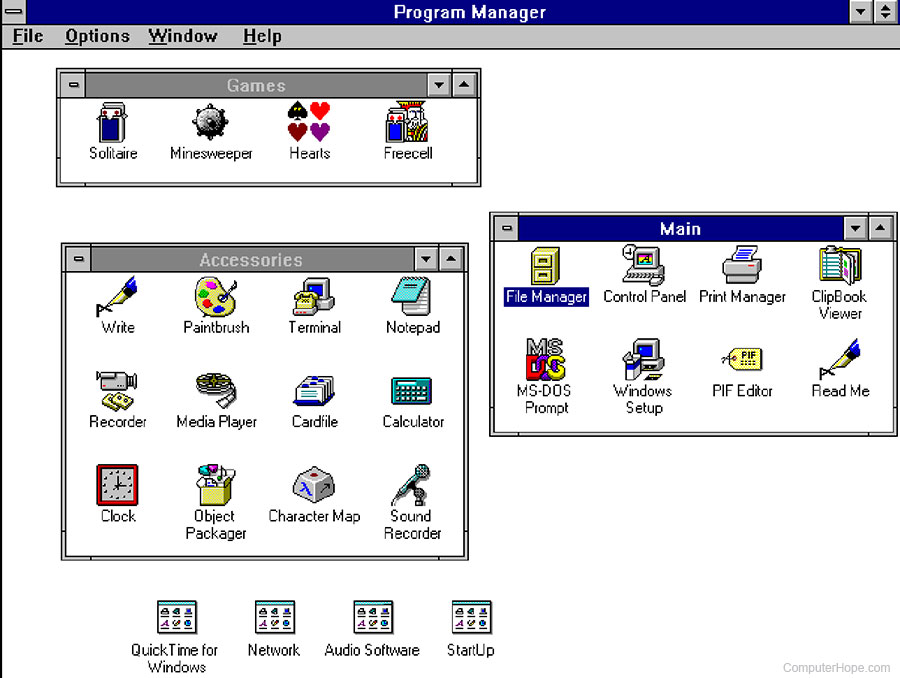Open the Window menu
The image size is (900, 678).
[183, 36]
